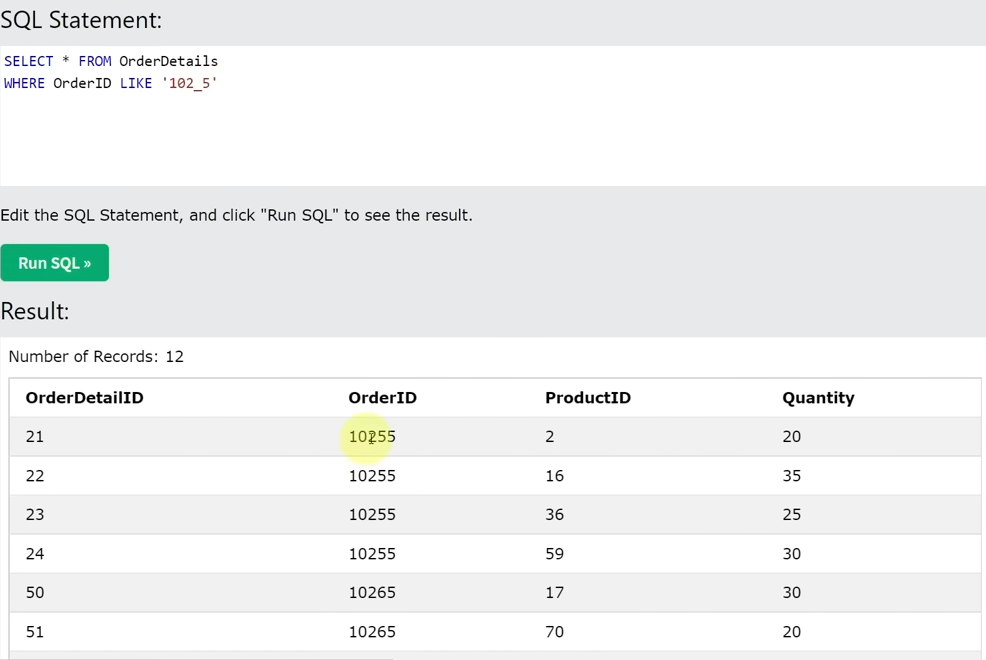Click the OrderDetails table name in query
This screenshot has height=660, width=986.
pyautogui.click(x=169, y=62)
